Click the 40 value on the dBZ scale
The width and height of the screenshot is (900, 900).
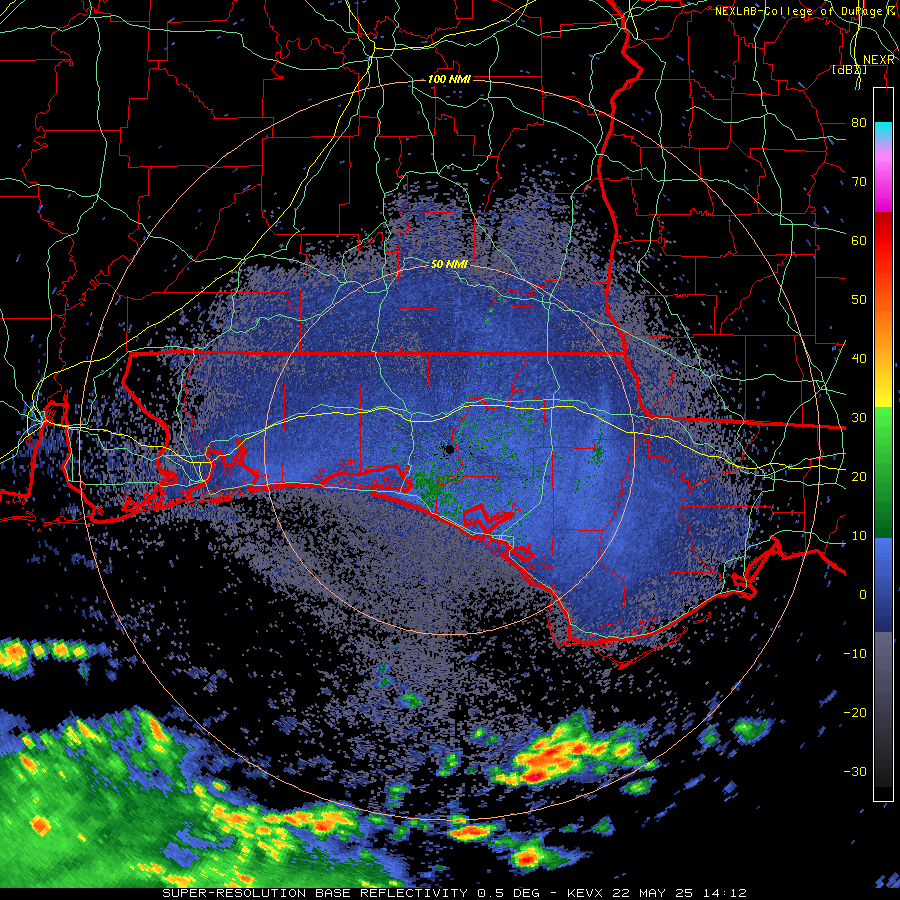click(x=859, y=359)
